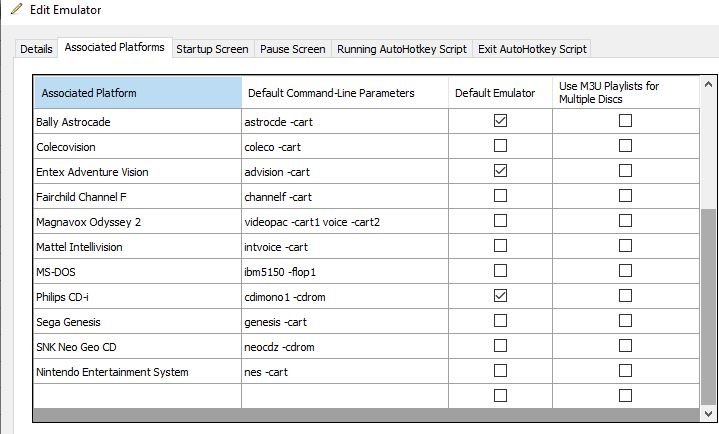
Task: Click the 'advision -cart' parameters cell
Action: [345, 172]
